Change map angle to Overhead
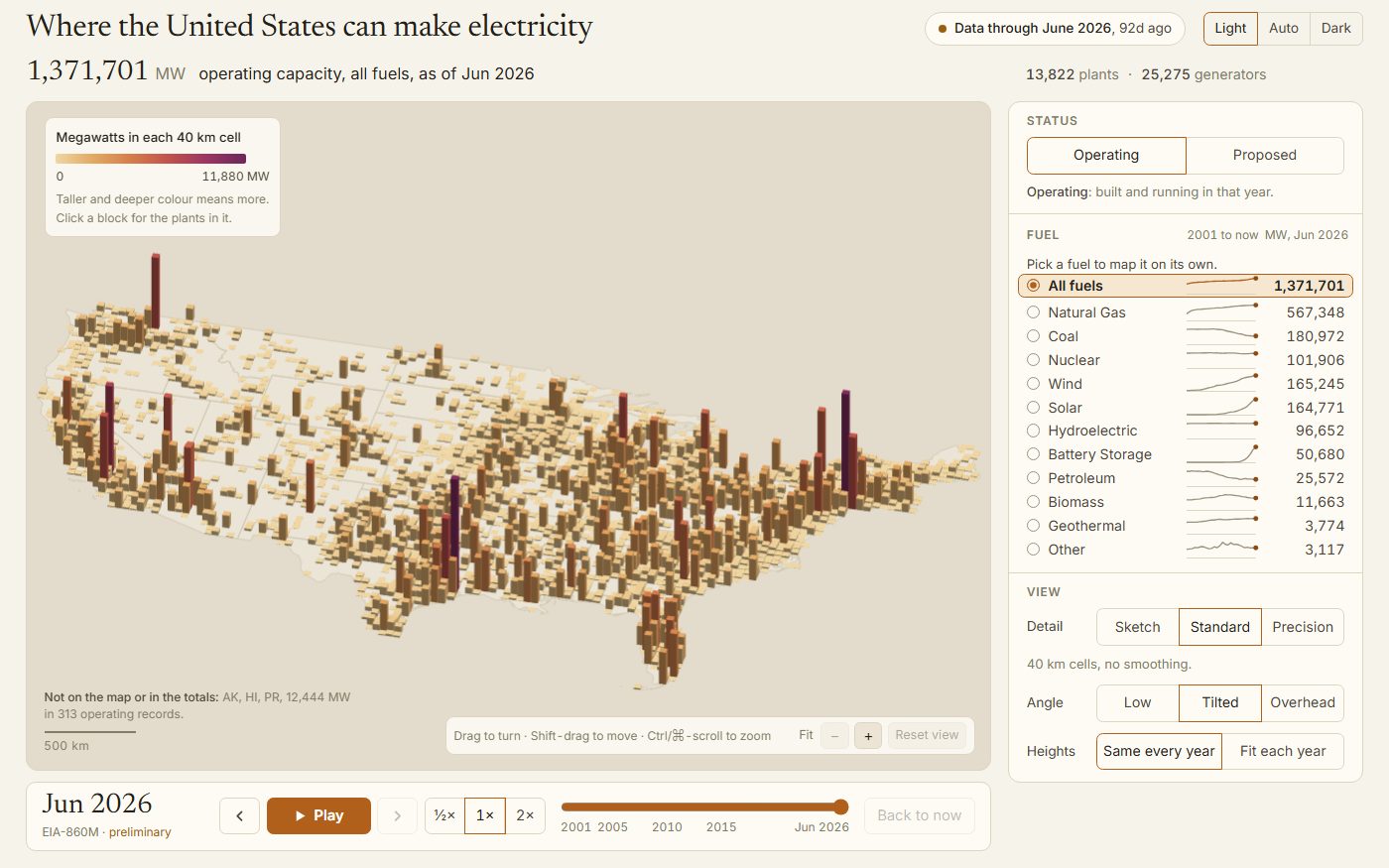The height and width of the screenshot is (868, 1389). [1303, 702]
